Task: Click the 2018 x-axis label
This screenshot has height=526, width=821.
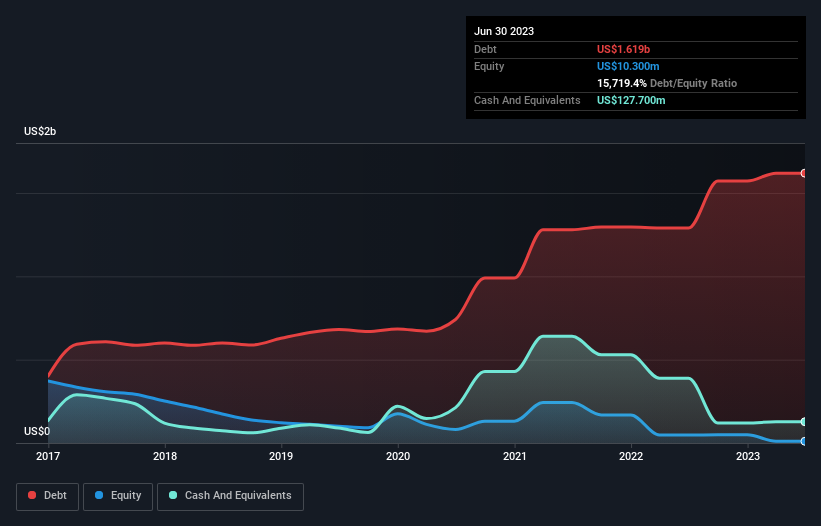Action: [165, 456]
